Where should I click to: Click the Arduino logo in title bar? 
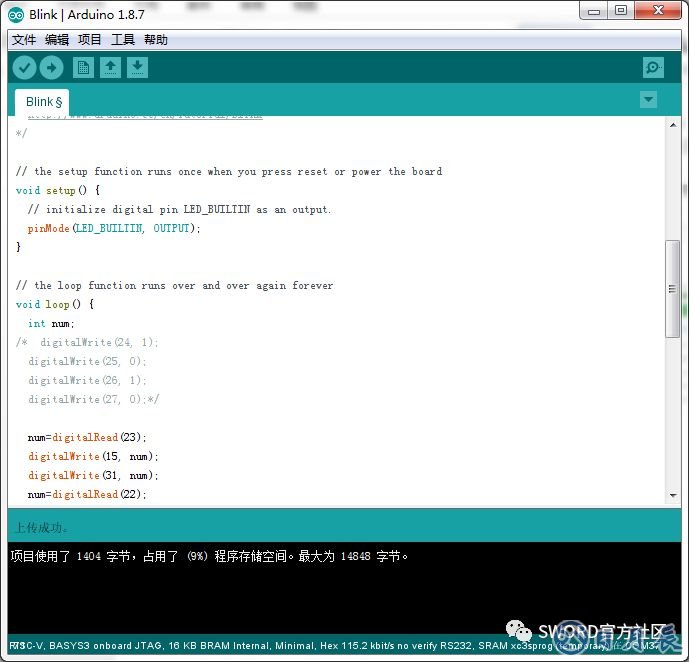16,13
